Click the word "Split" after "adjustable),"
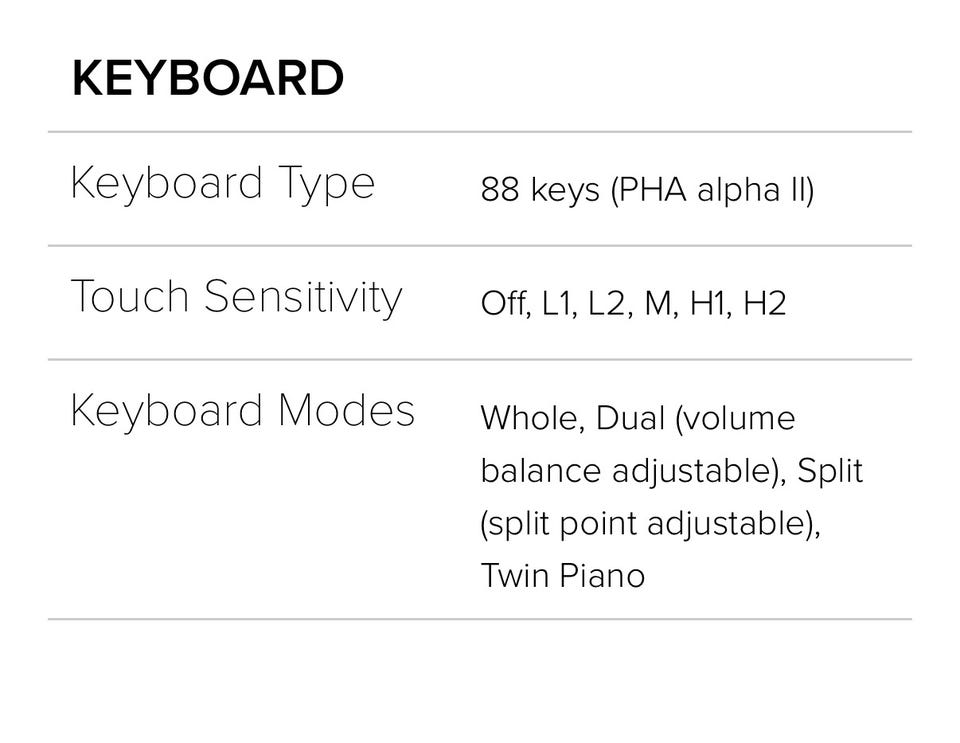The image size is (960, 743). [x=830, y=471]
